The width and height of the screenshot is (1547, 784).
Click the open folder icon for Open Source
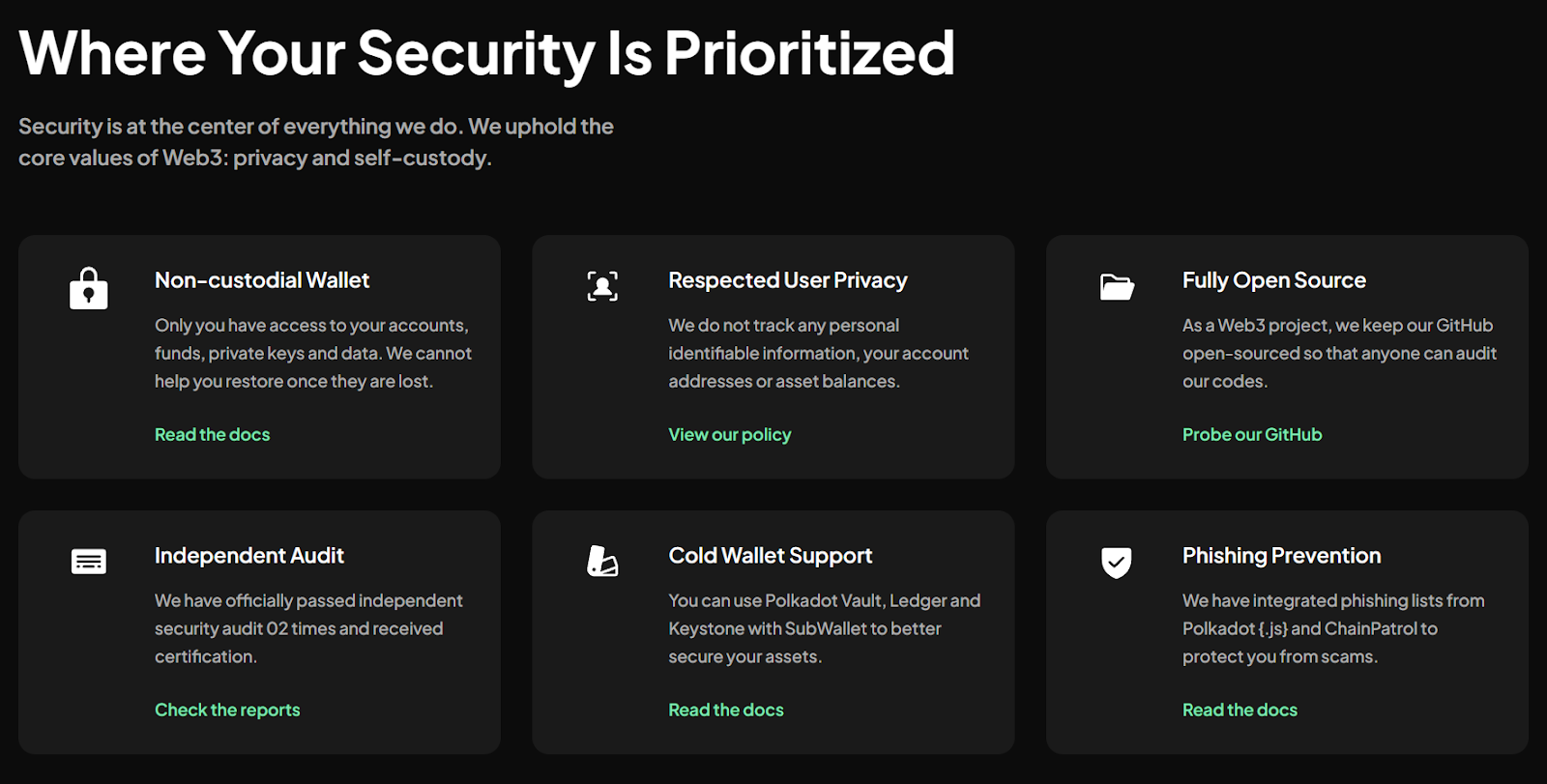click(1117, 287)
